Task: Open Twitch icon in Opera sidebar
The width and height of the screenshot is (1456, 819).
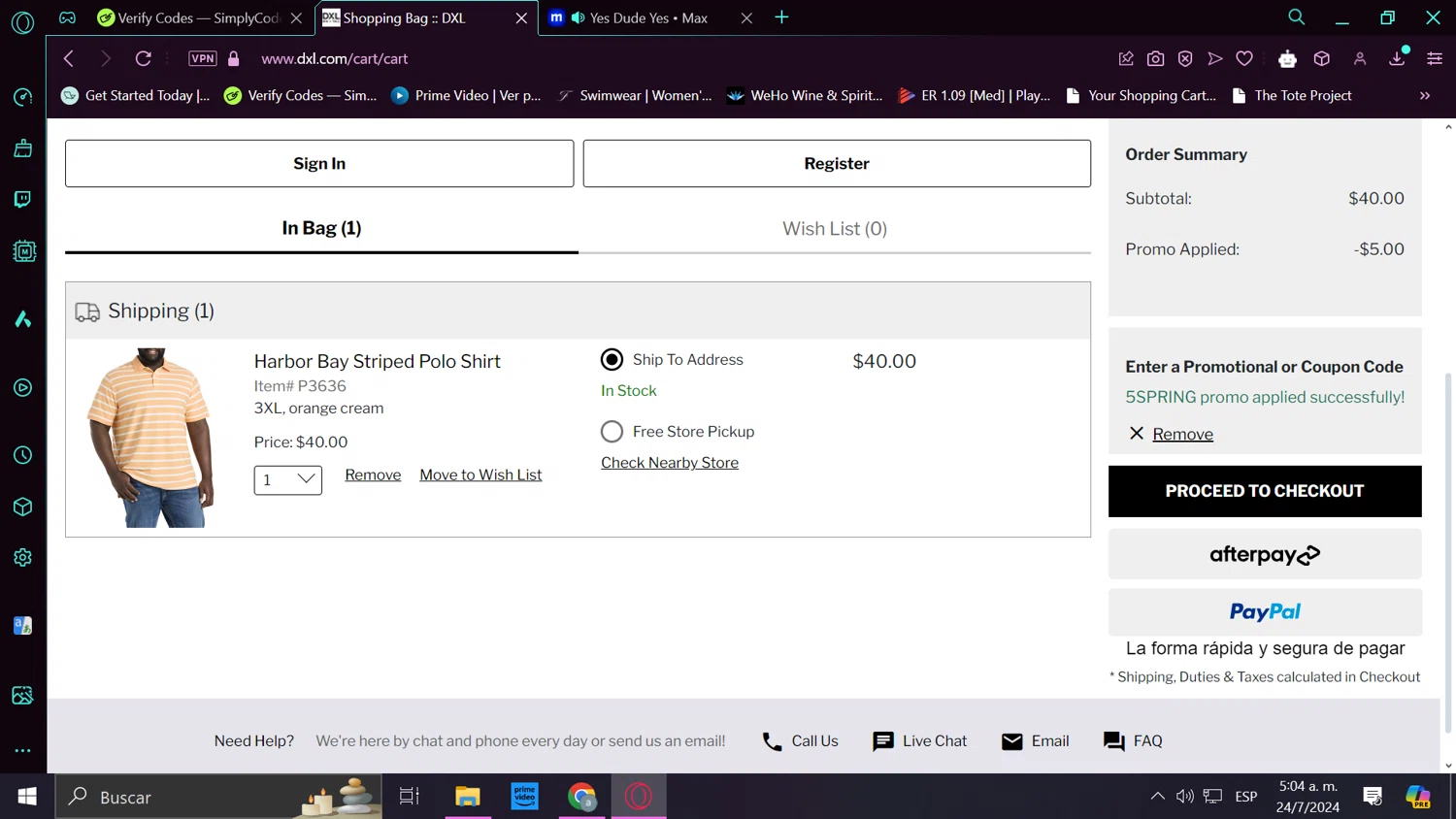Action: point(22,199)
